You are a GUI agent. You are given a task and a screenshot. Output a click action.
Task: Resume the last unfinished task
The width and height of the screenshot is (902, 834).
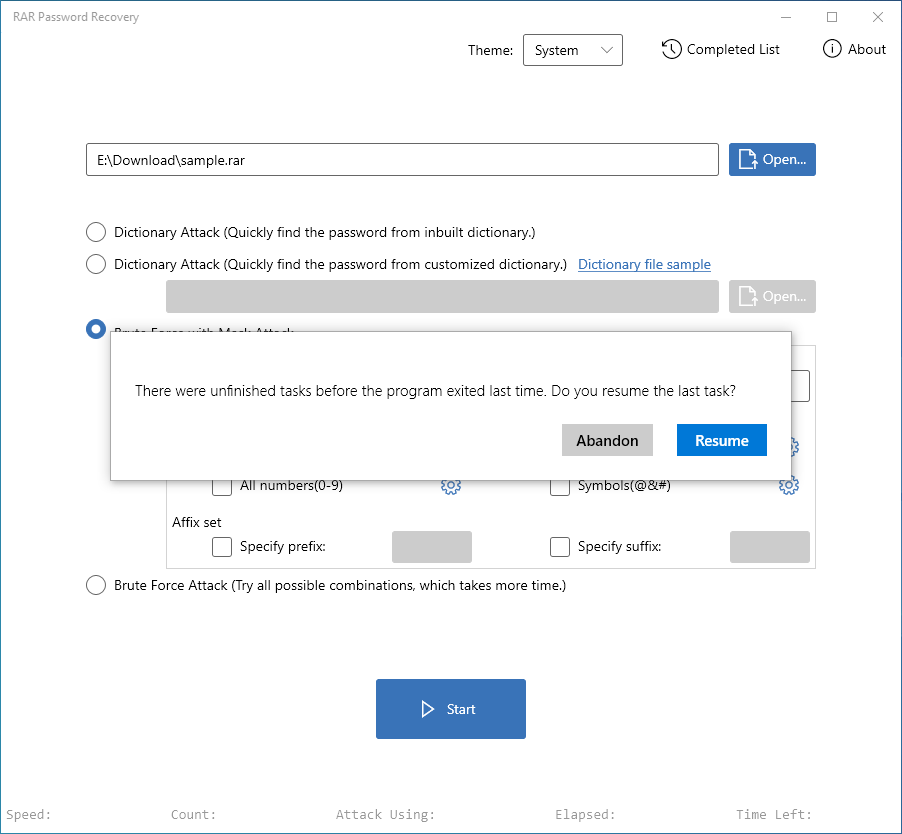point(721,440)
